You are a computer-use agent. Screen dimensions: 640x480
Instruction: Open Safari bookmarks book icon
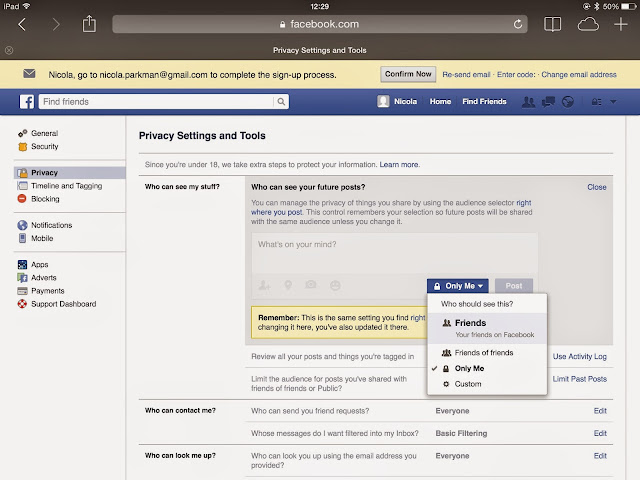(x=552, y=24)
